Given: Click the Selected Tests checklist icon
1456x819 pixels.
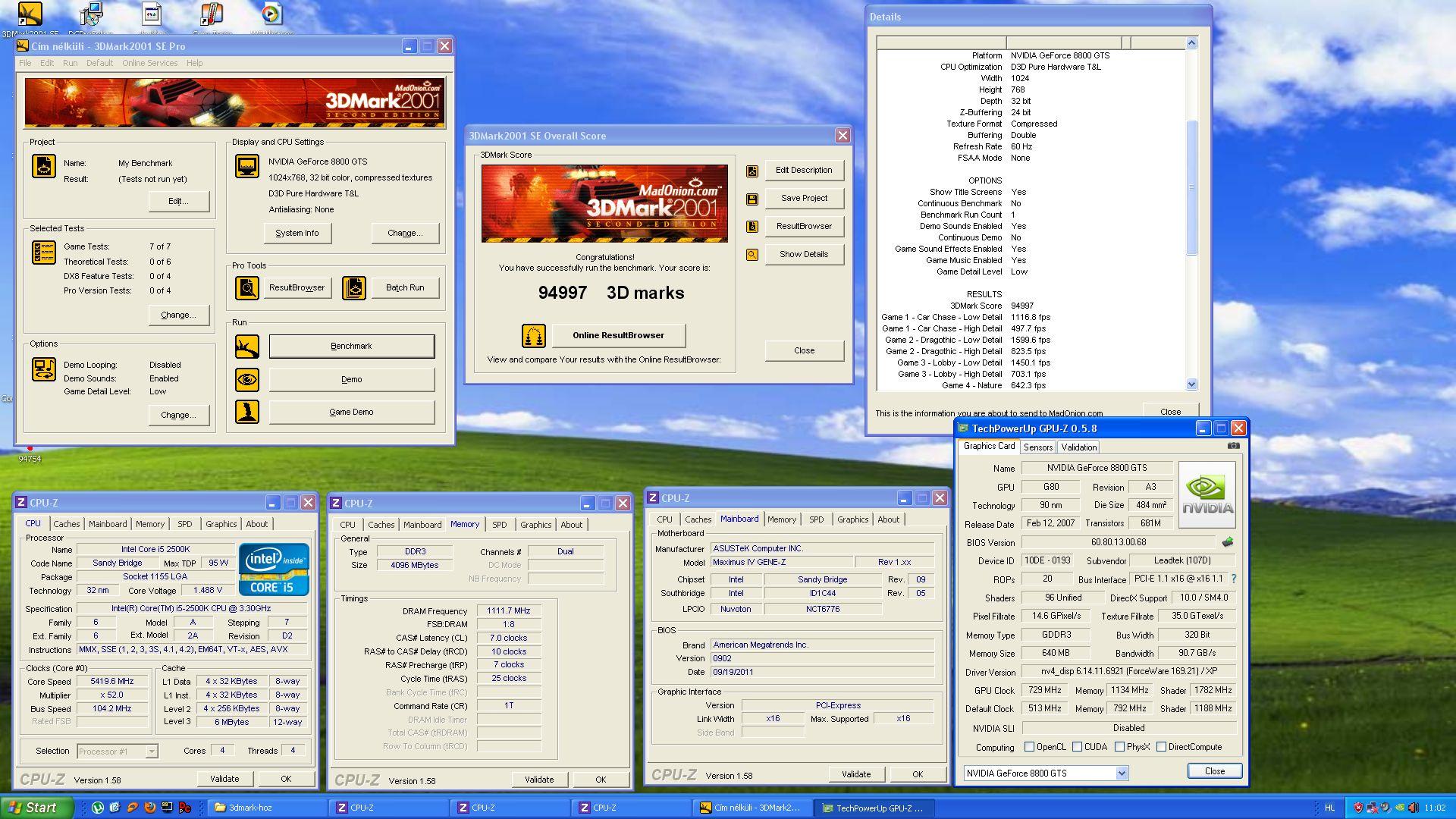Looking at the screenshot, I should click(x=44, y=253).
